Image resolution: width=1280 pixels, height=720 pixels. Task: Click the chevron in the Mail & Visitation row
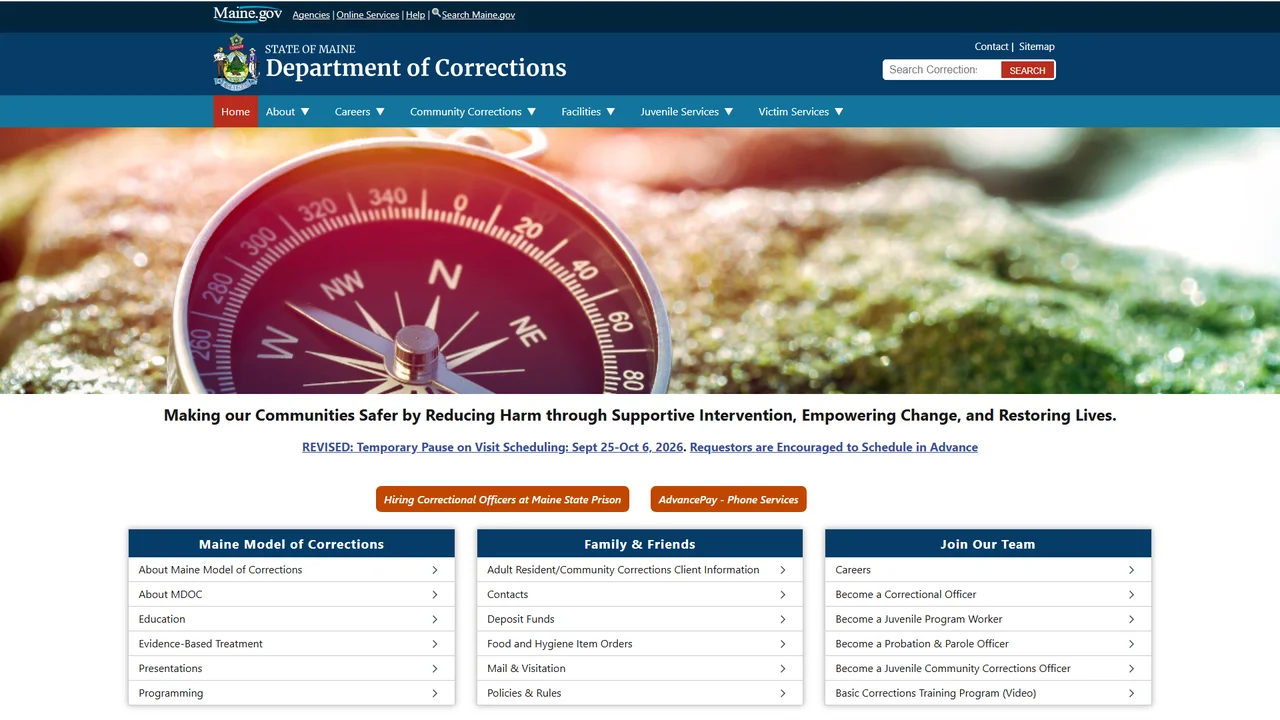783,668
